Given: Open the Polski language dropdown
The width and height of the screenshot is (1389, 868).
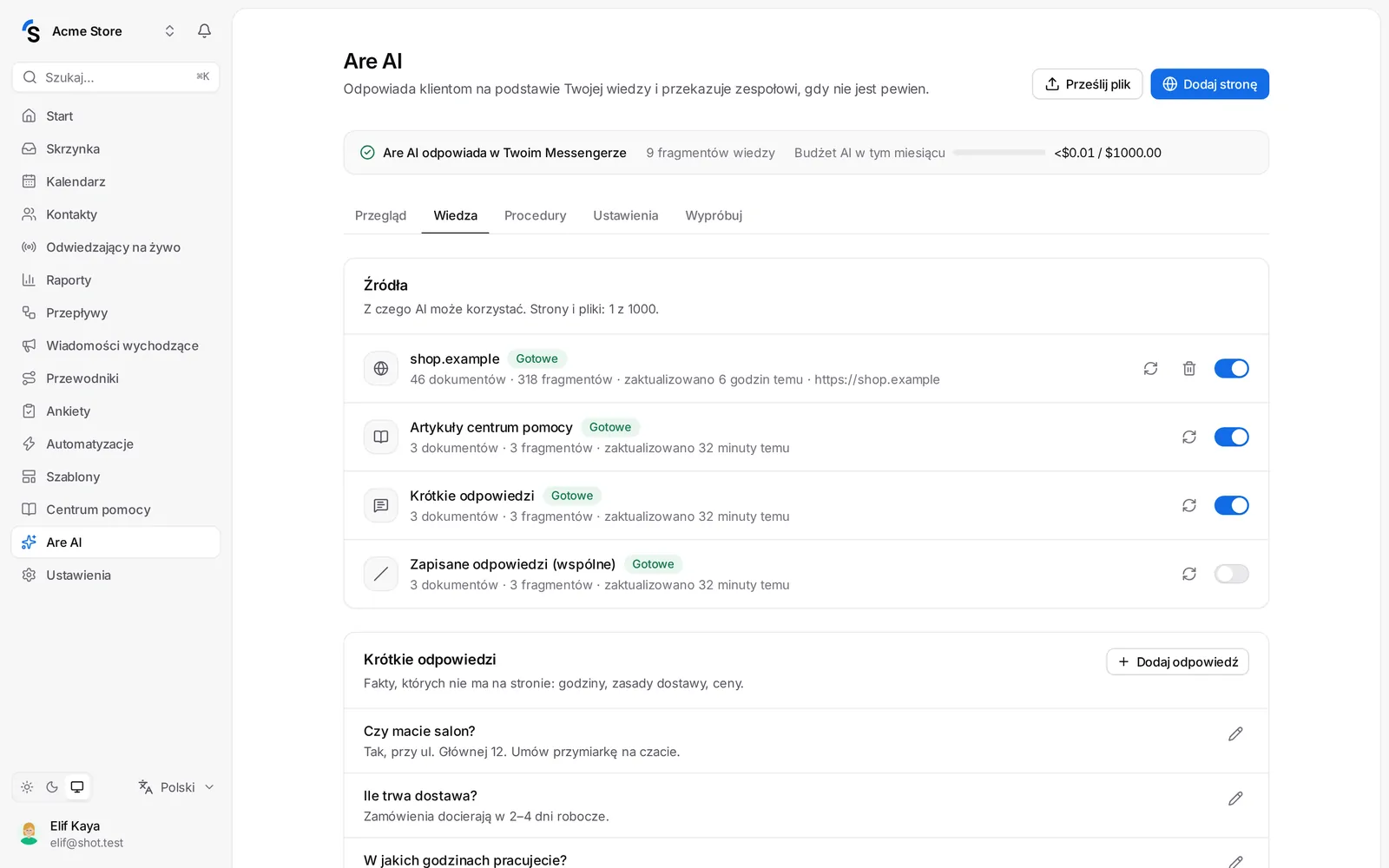Looking at the screenshot, I should click(x=176, y=787).
